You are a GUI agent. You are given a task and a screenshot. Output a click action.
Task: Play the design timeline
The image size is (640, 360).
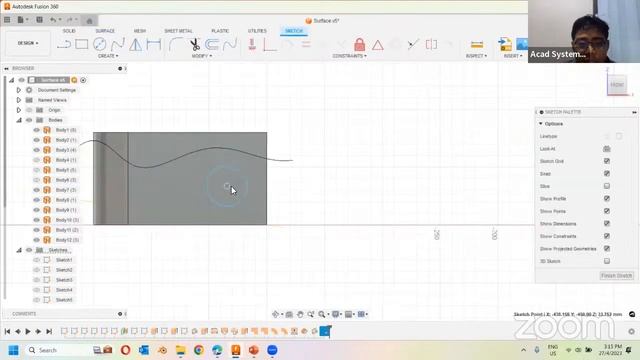point(28,331)
